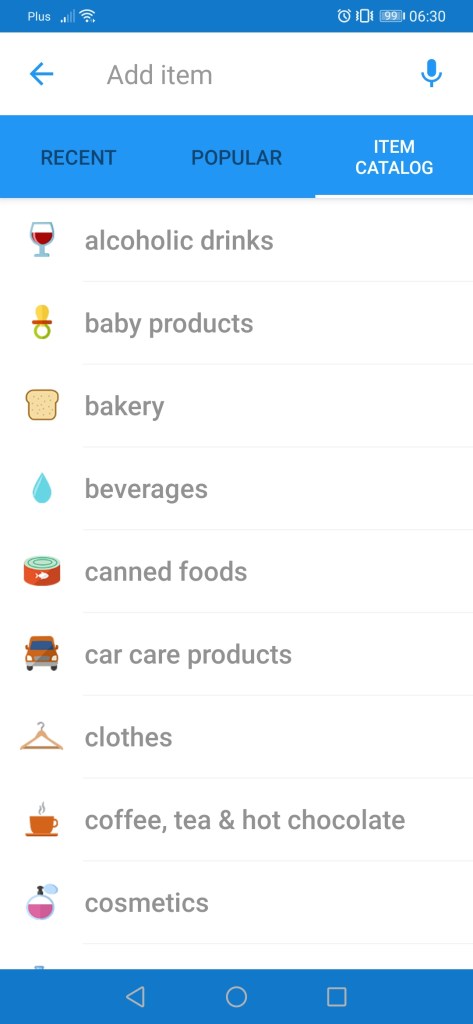473x1024 pixels.
Task: Activate the microphone voice input
Action: click(431, 74)
